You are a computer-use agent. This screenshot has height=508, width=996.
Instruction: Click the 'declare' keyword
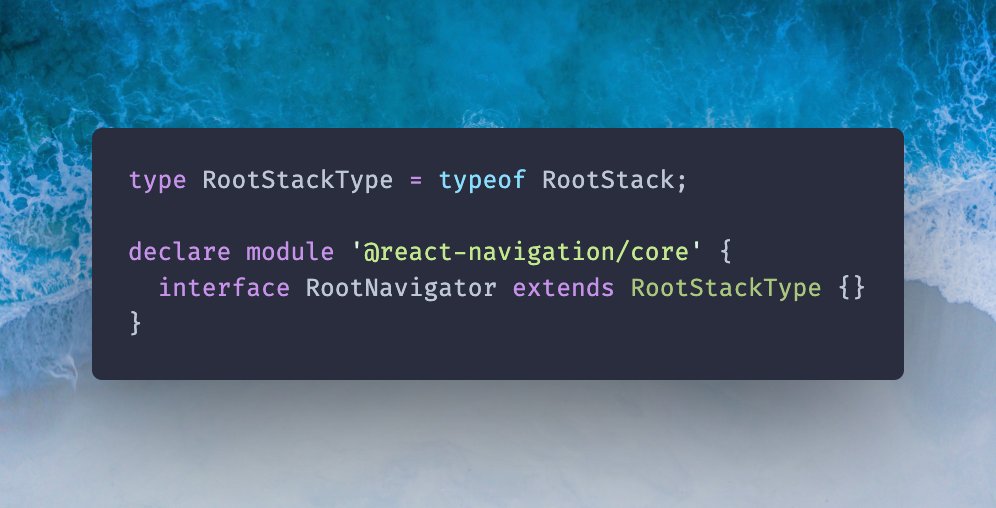(x=179, y=252)
